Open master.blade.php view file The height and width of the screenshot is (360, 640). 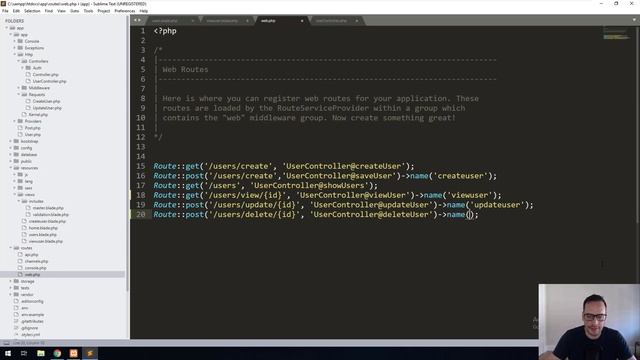(48, 208)
